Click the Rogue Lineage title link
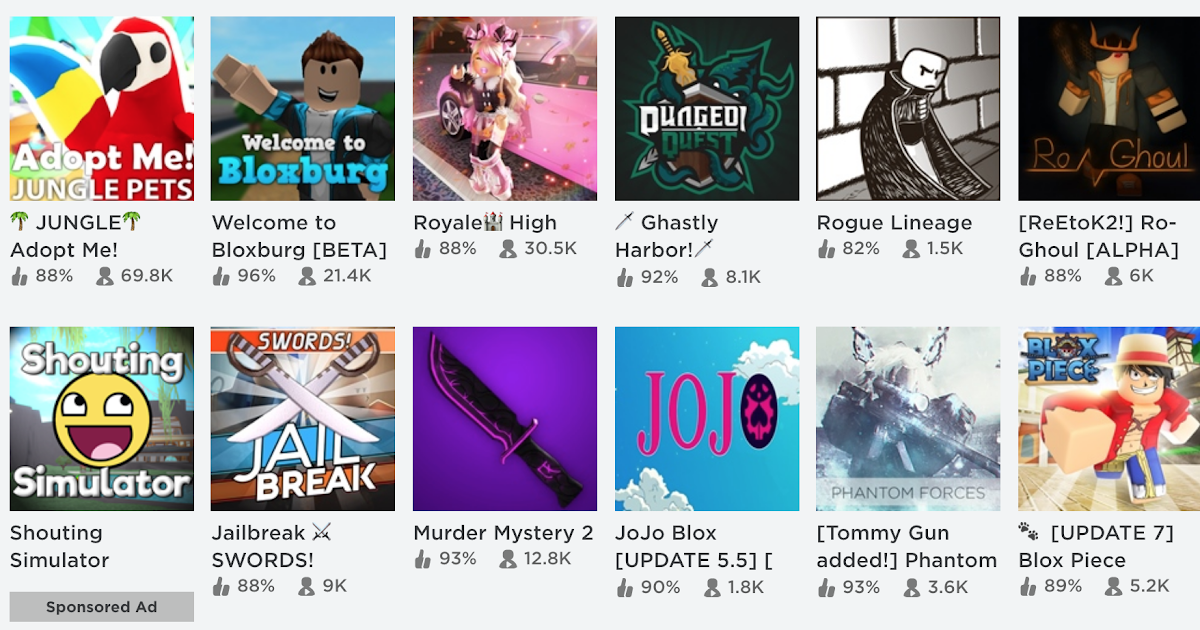Image resolution: width=1200 pixels, height=630 pixels. (x=894, y=223)
